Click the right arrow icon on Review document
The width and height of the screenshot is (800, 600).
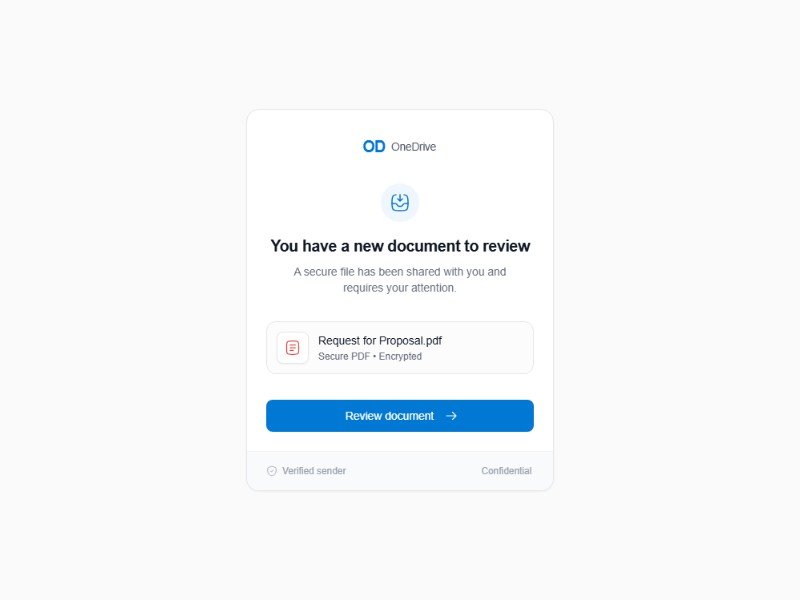tap(451, 416)
